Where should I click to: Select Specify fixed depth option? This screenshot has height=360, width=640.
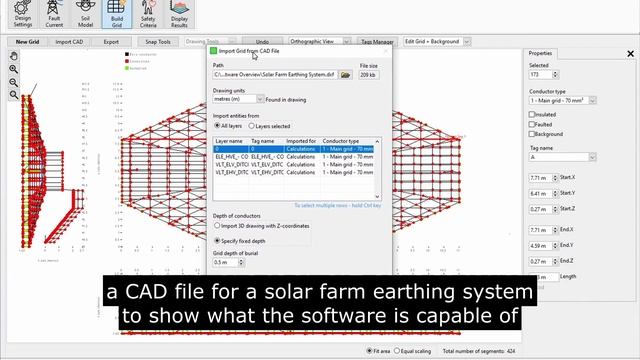coord(217,241)
